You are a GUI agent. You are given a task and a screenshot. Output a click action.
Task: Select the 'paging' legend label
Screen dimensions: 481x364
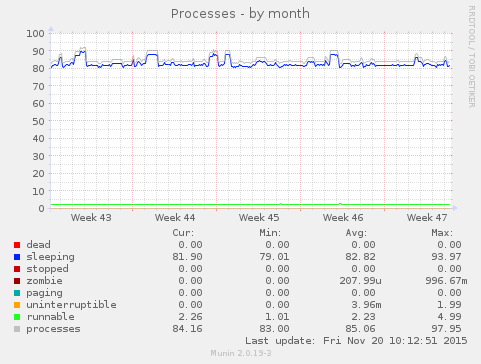point(44,293)
